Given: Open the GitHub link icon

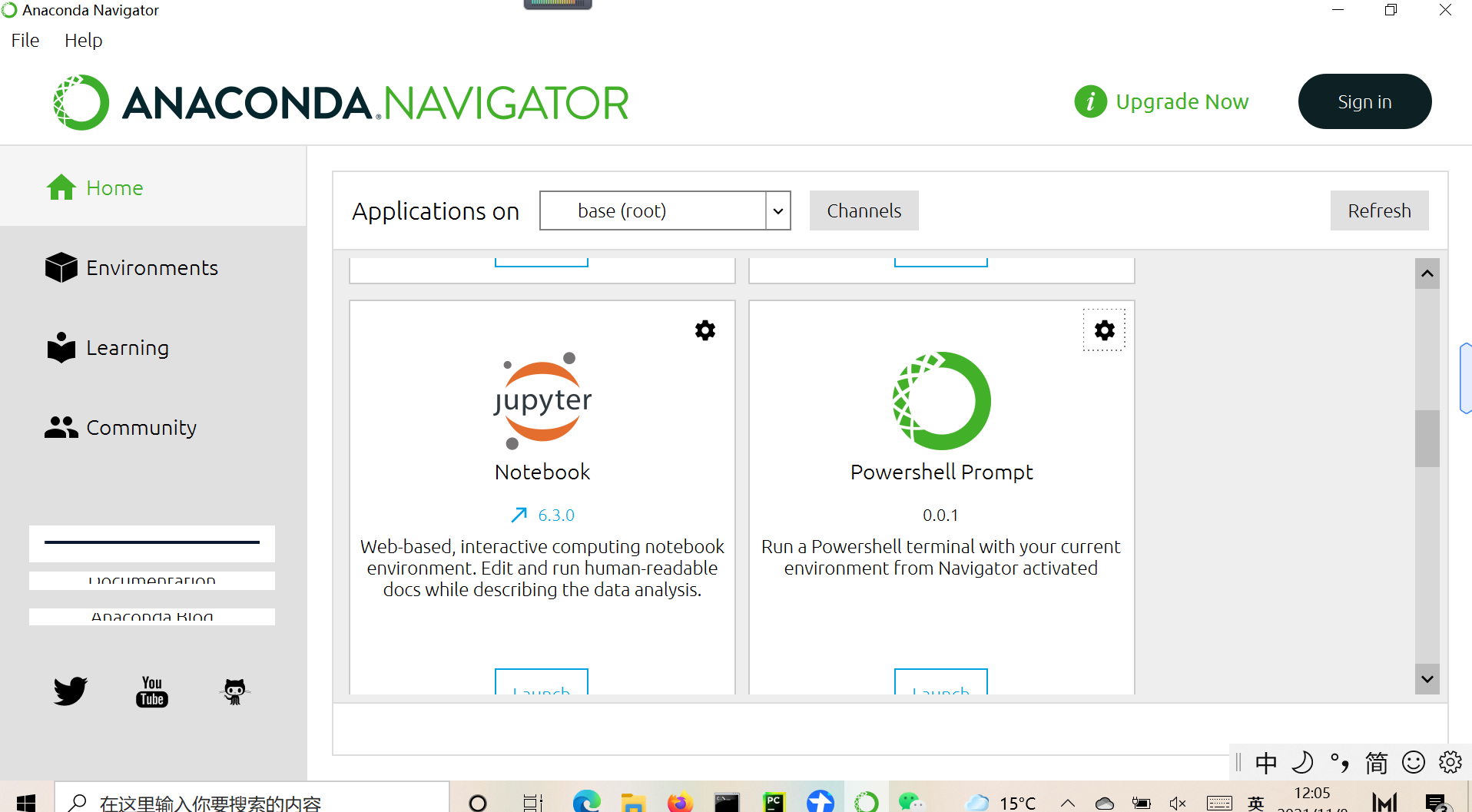Looking at the screenshot, I should [234, 691].
